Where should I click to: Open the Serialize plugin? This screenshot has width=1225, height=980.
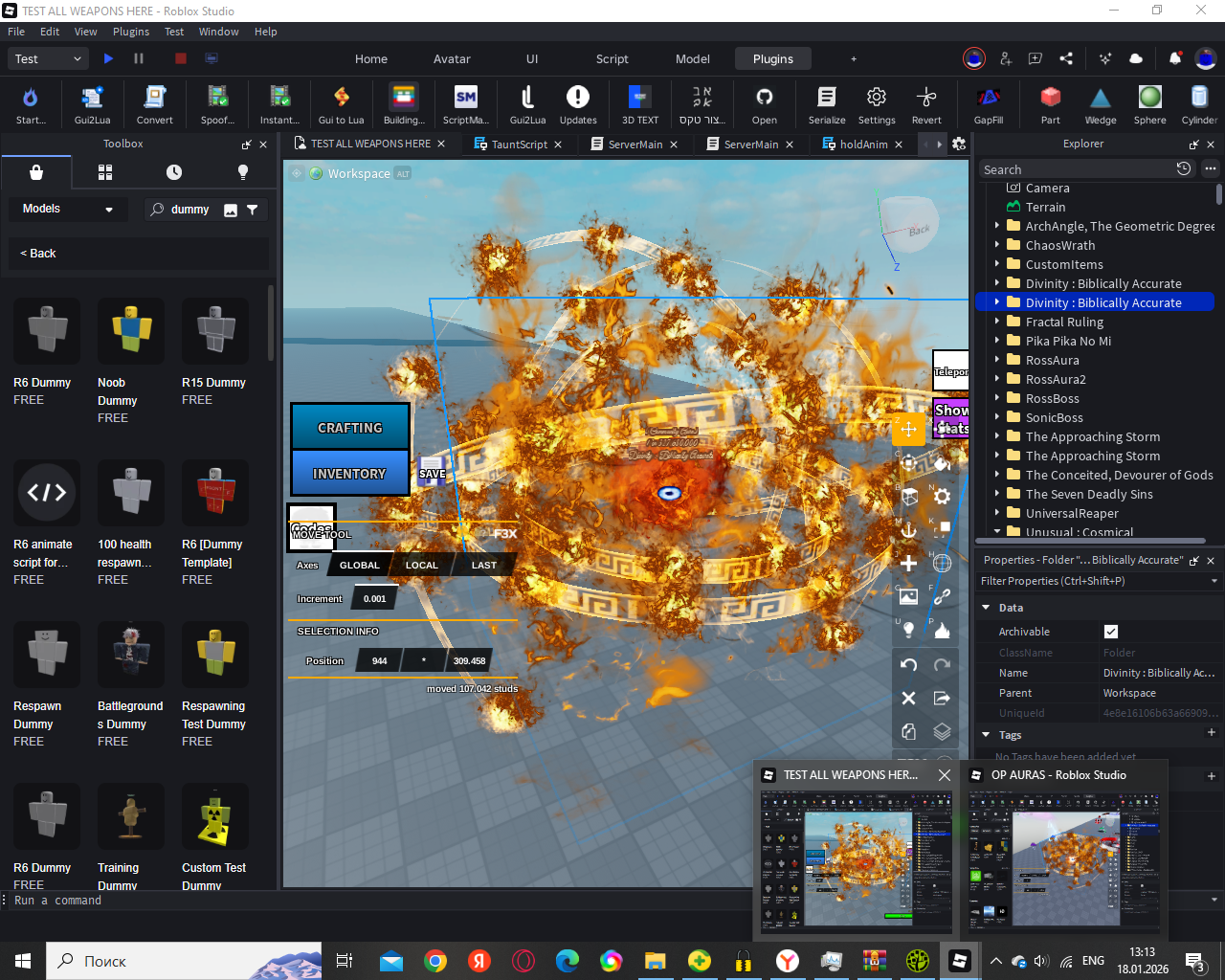click(827, 103)
